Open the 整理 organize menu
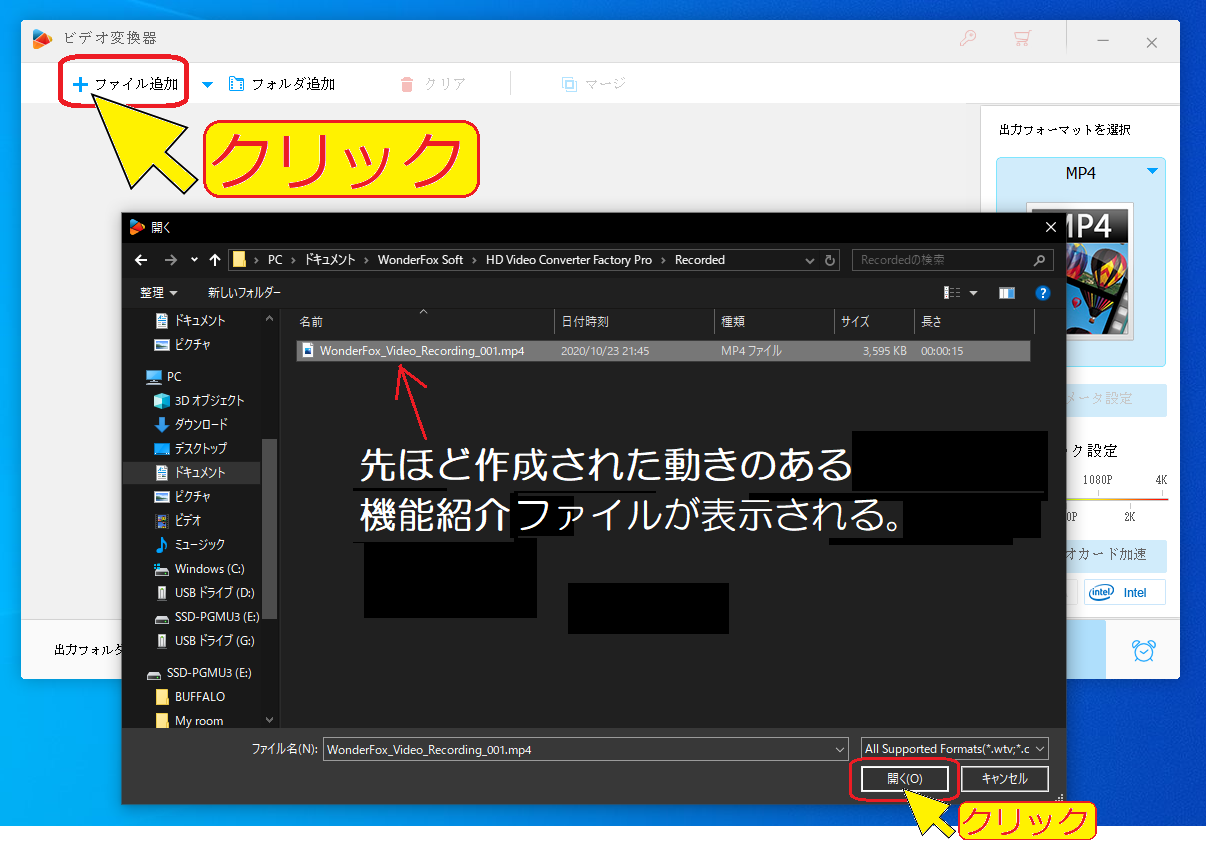The width and height of the screenshot is (1206, 845). tap(158, 293)
